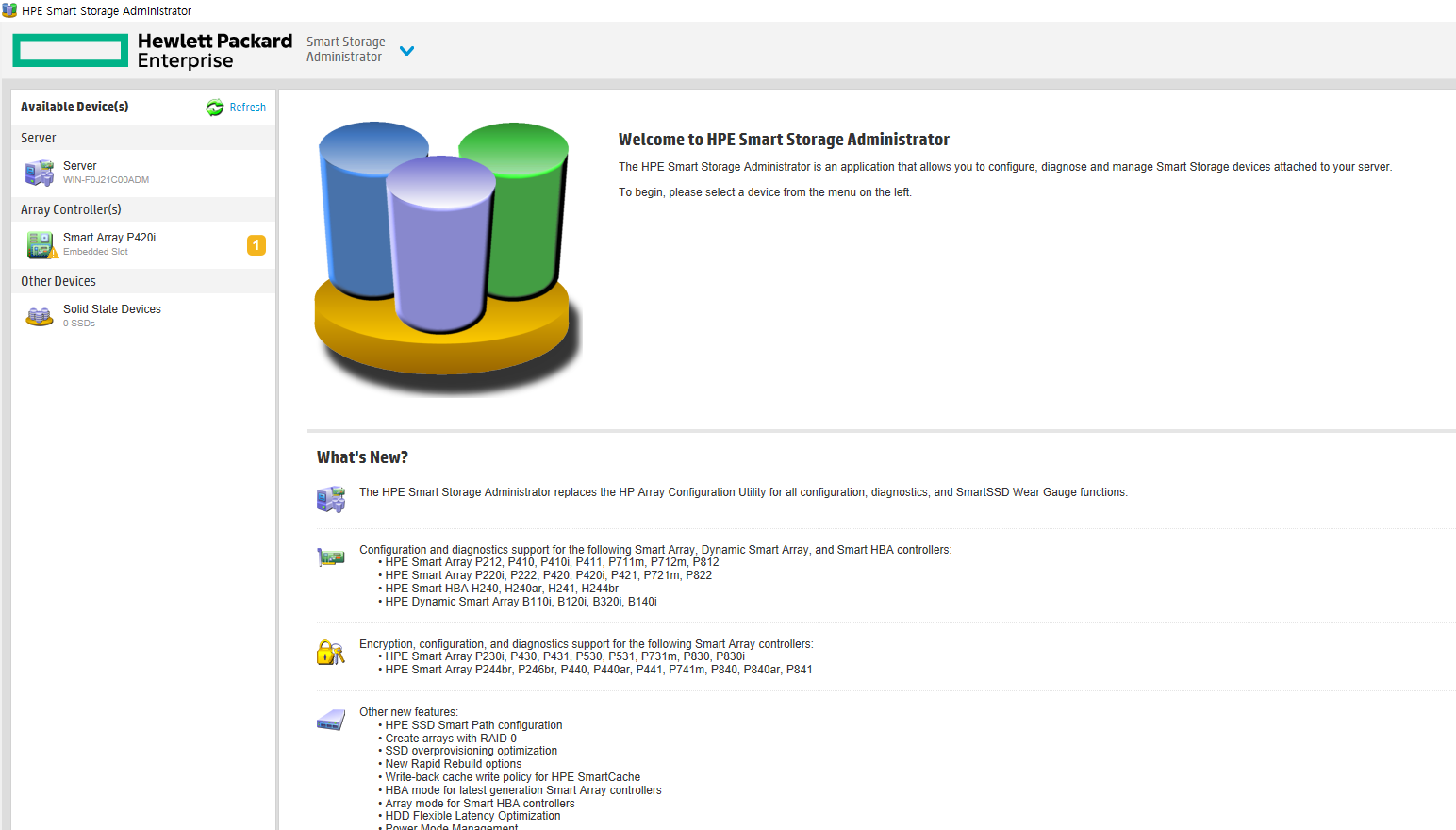Image resolution: width=1456 pixels, height=830 pixels.
Task: Click the Server section header
Action: (143, 138)
